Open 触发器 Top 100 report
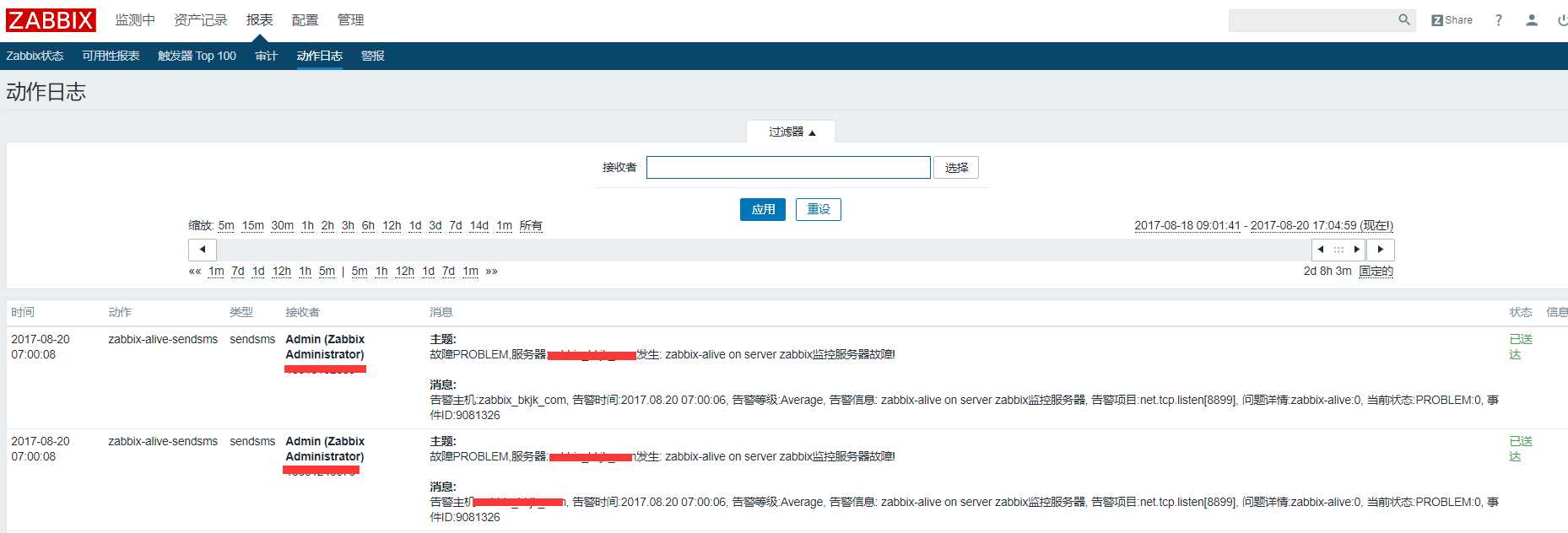 tap(197, 56)
